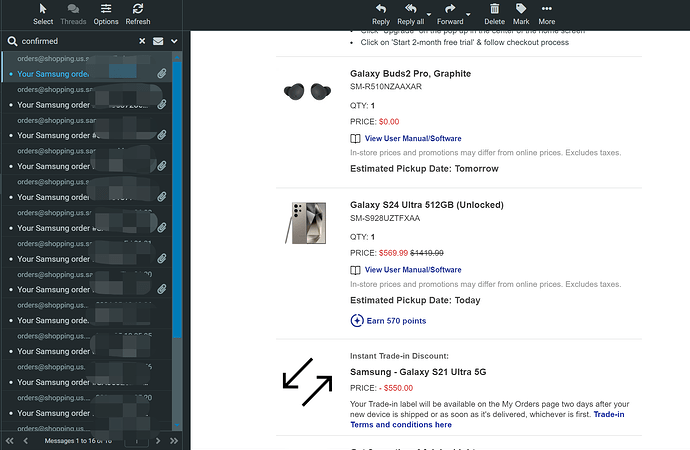This screenshot has height=450, width=690.
Task: Open the Mark message menu
Action: coord(521,13)
